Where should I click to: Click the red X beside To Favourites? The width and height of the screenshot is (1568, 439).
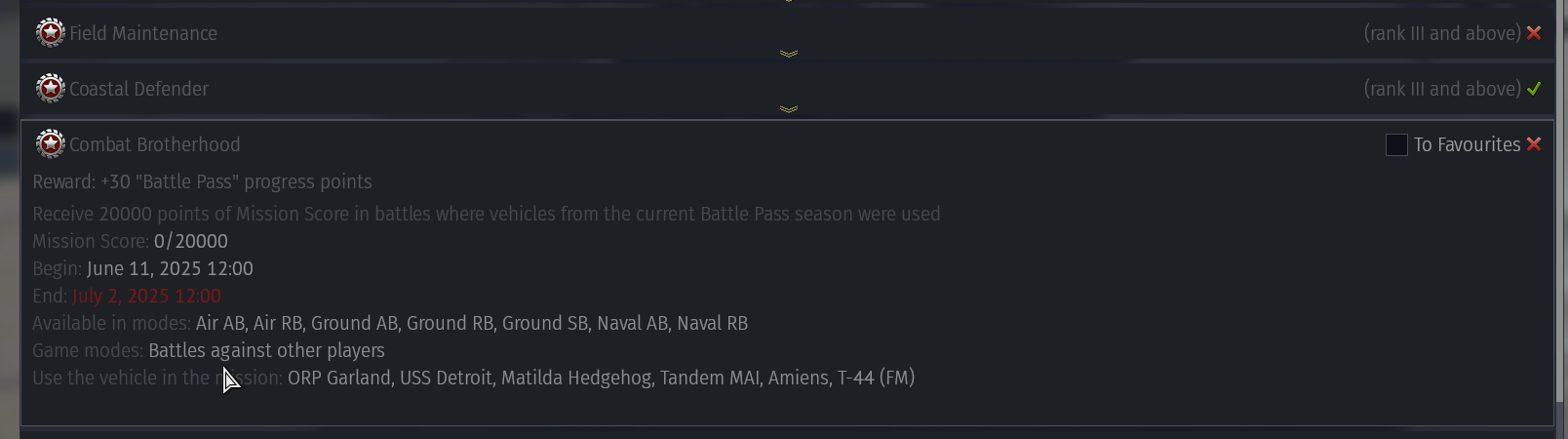click(x=1534, y=144)
